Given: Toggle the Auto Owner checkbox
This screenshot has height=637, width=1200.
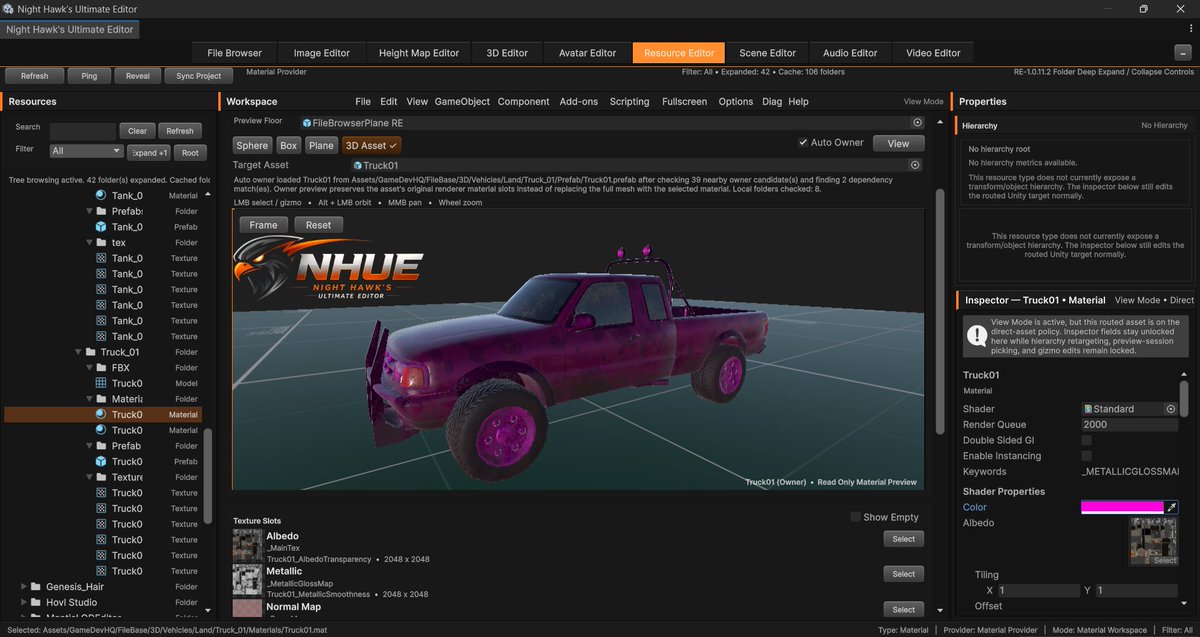Looking at the screenshot, I should (803, 143).
